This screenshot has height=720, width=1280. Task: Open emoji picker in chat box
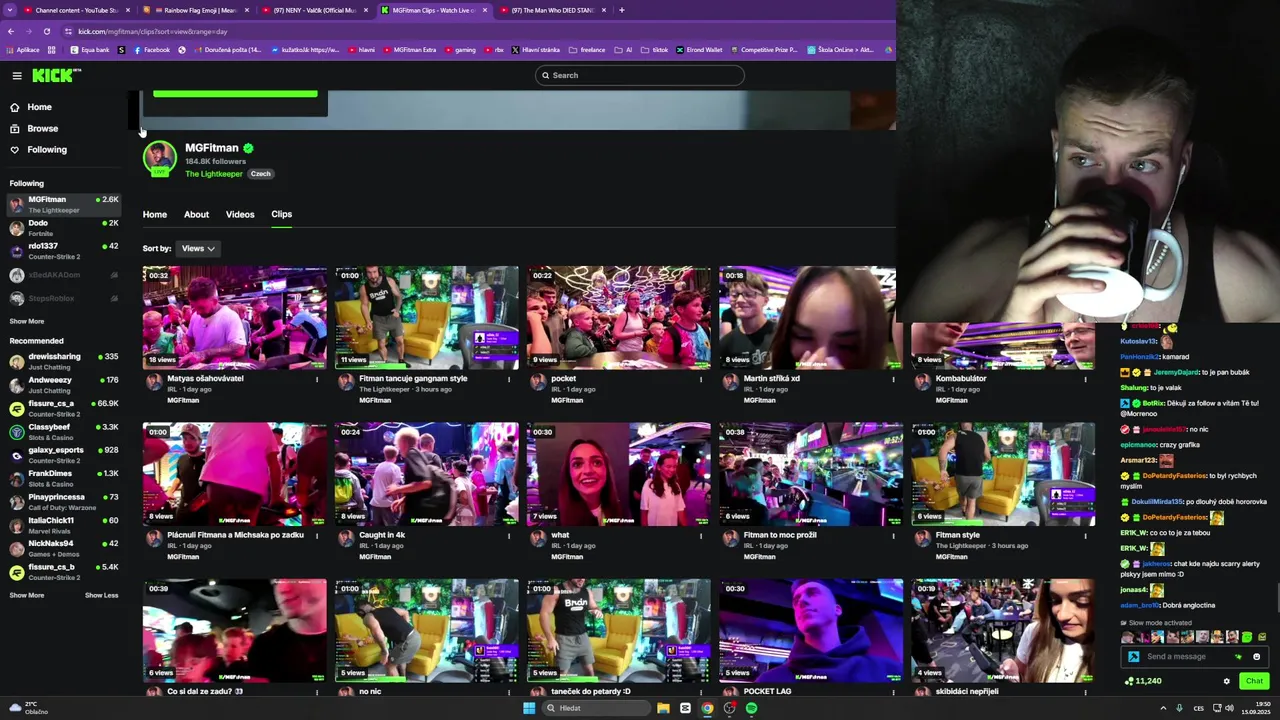pyautogui.click(x=1257, y=657)
